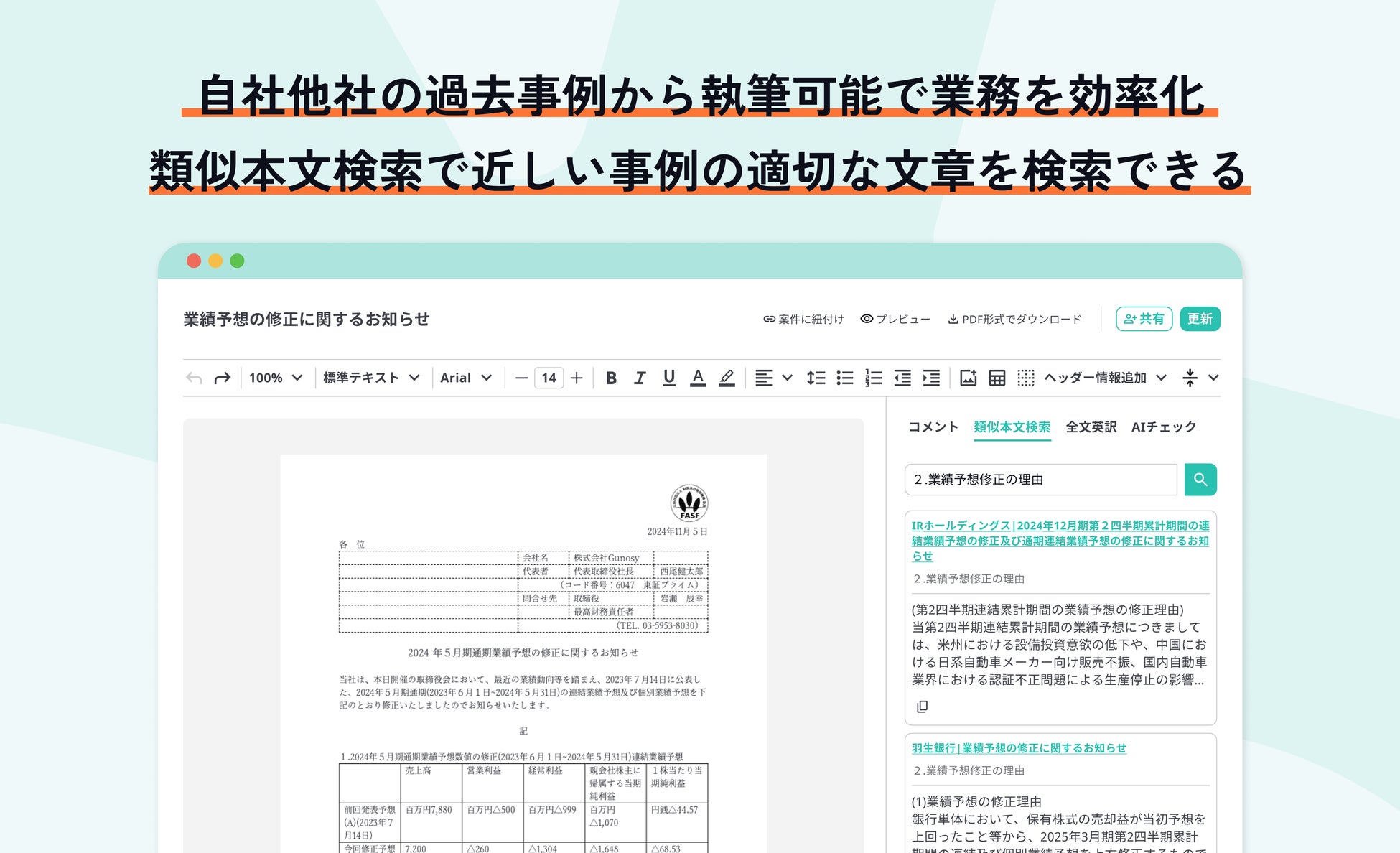Screen dimensions: 1400x853
Task: Toggle bold formatting
Action: click(611, 378)
